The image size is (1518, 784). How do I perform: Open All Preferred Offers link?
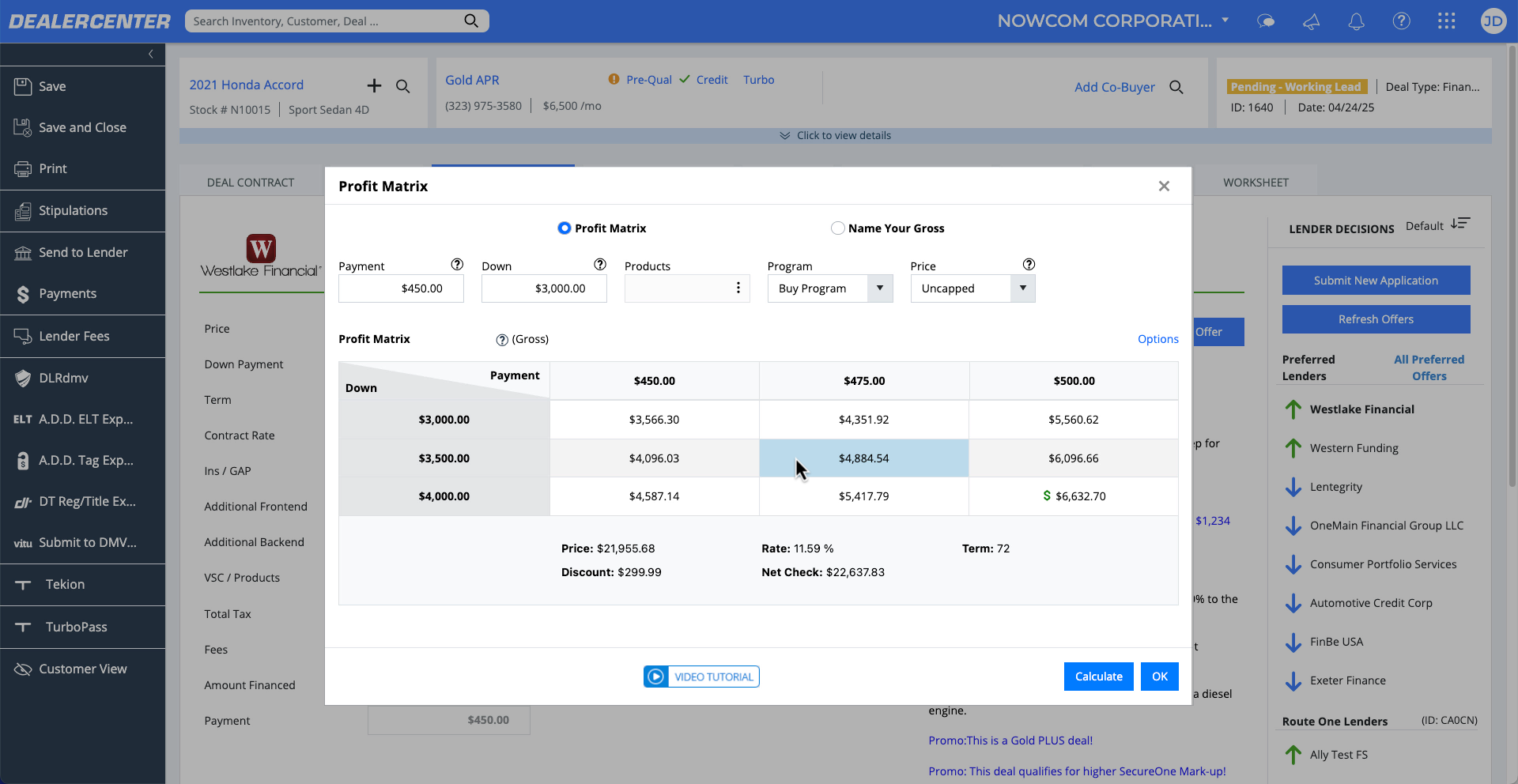point(1429,367)
